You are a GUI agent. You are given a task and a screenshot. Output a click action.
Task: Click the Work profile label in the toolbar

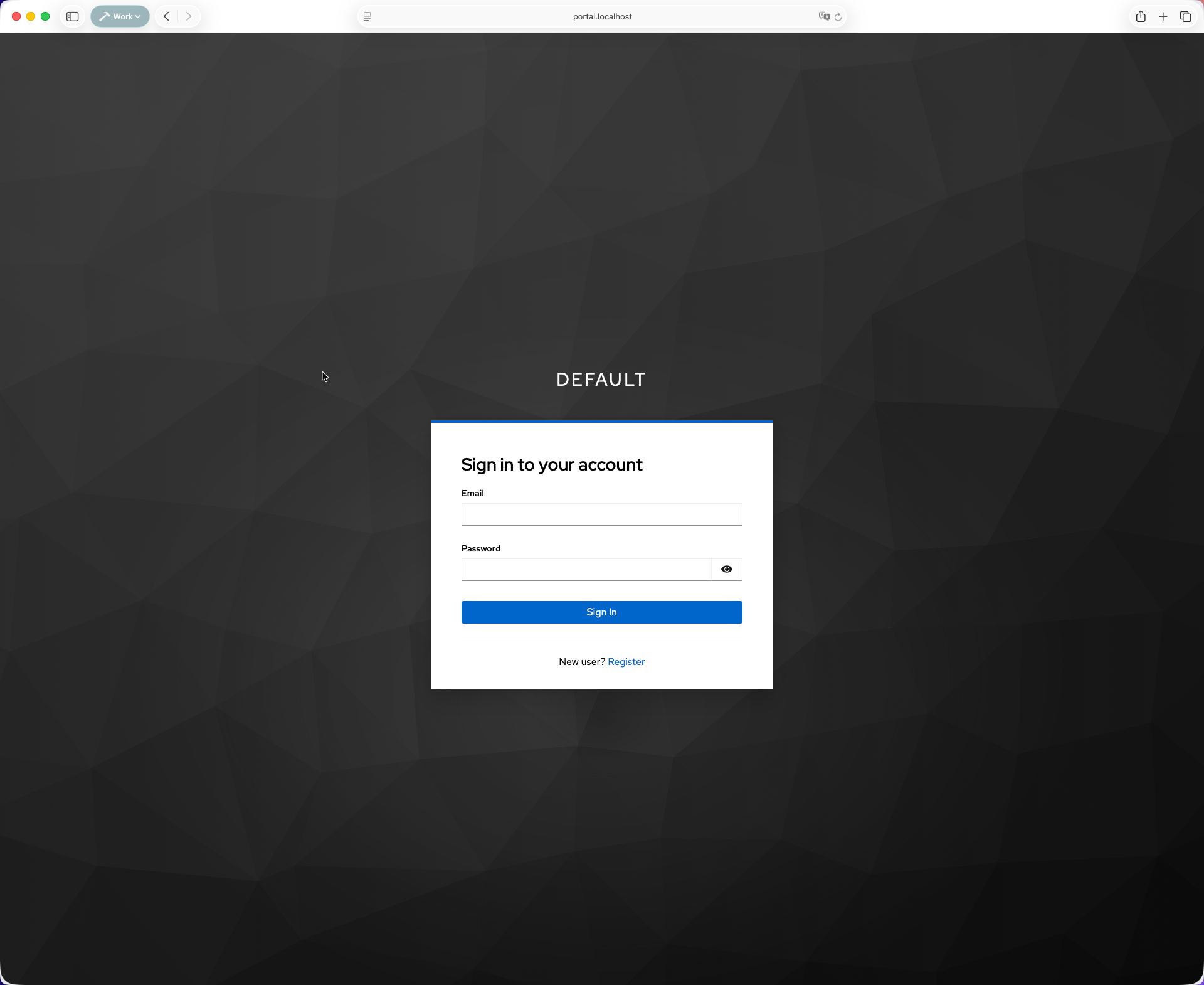click(x=123, y=17)
